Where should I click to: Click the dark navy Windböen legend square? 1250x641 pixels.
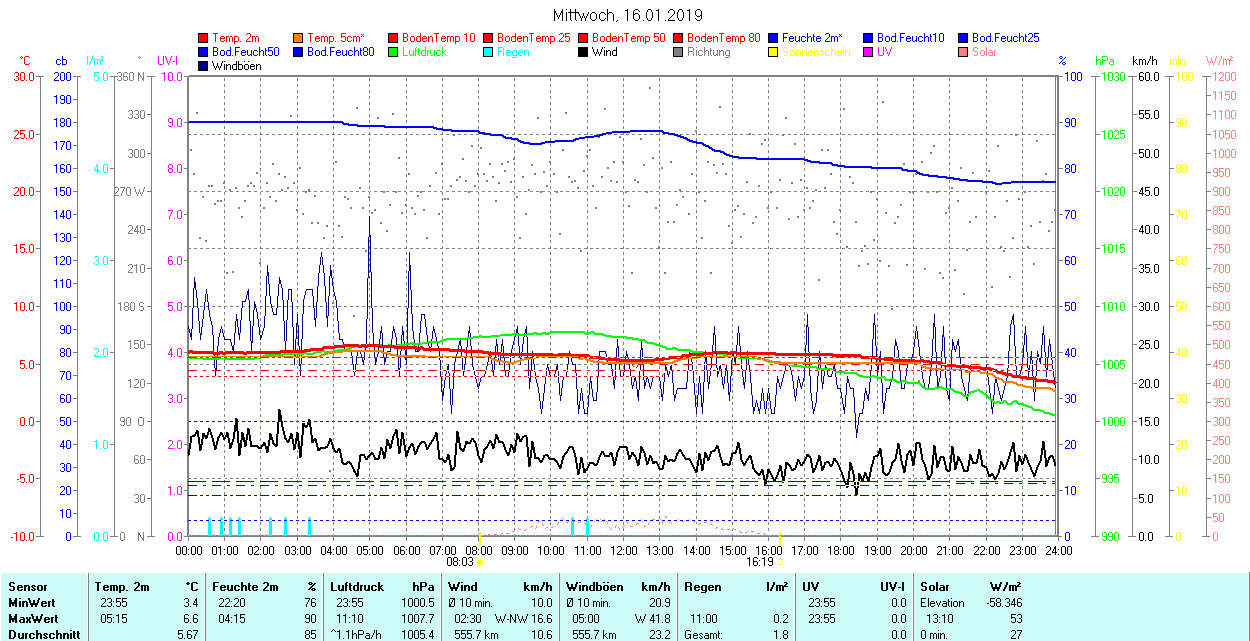pos(204,66)
